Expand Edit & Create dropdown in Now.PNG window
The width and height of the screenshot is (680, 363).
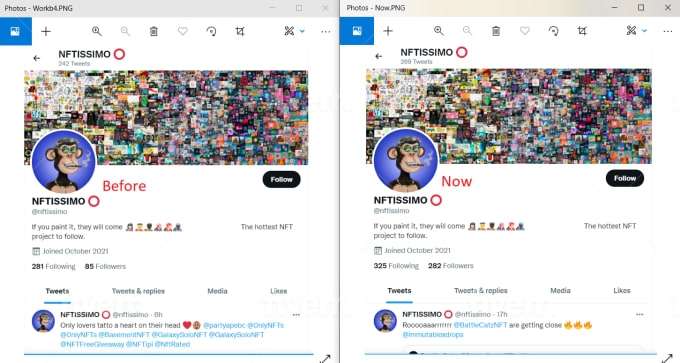pos(644,31)
